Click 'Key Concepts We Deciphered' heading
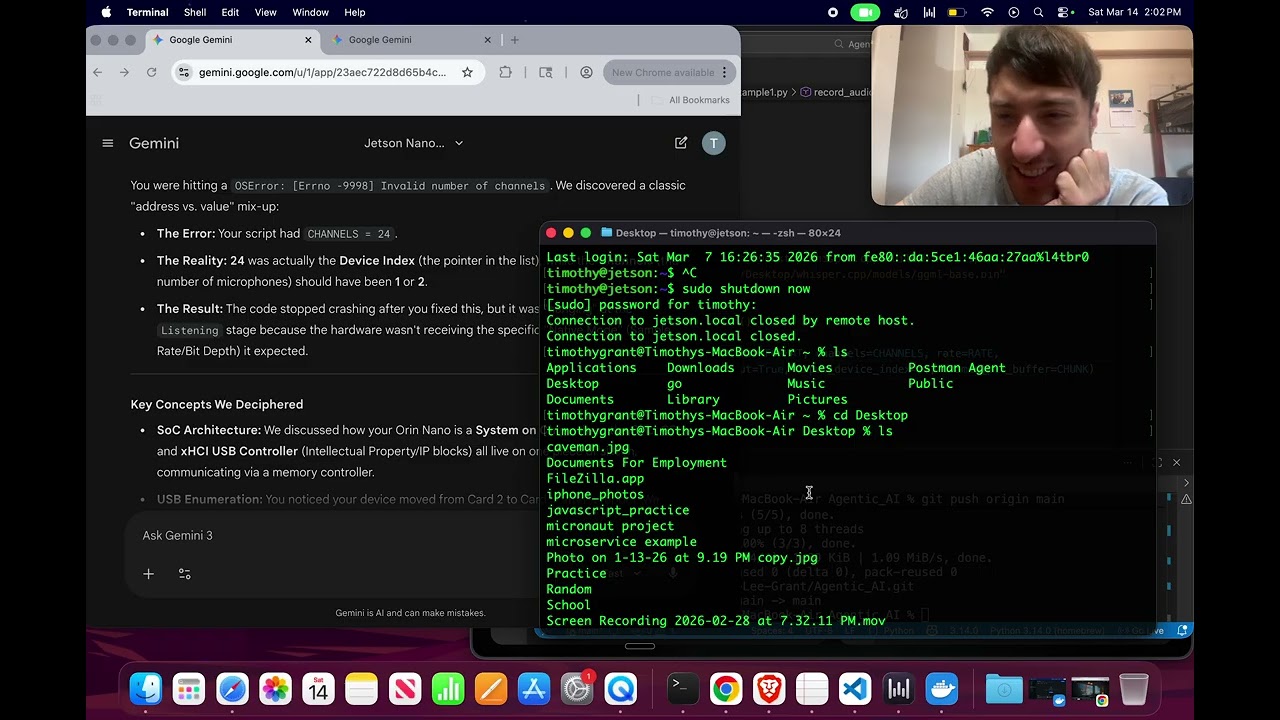The width and height of the screenshot is (1280, 720). (217, 404)
